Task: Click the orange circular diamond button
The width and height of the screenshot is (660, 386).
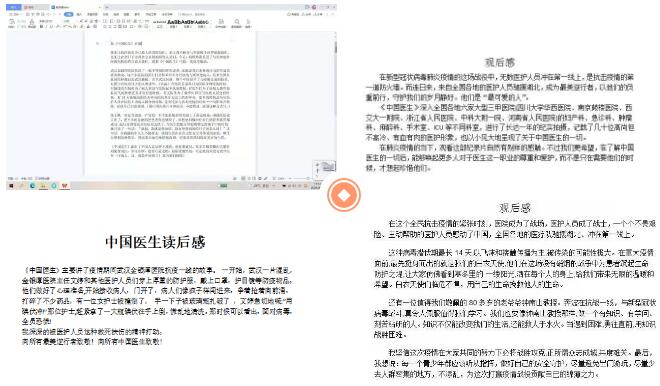Action: click(x=344, y=195)
